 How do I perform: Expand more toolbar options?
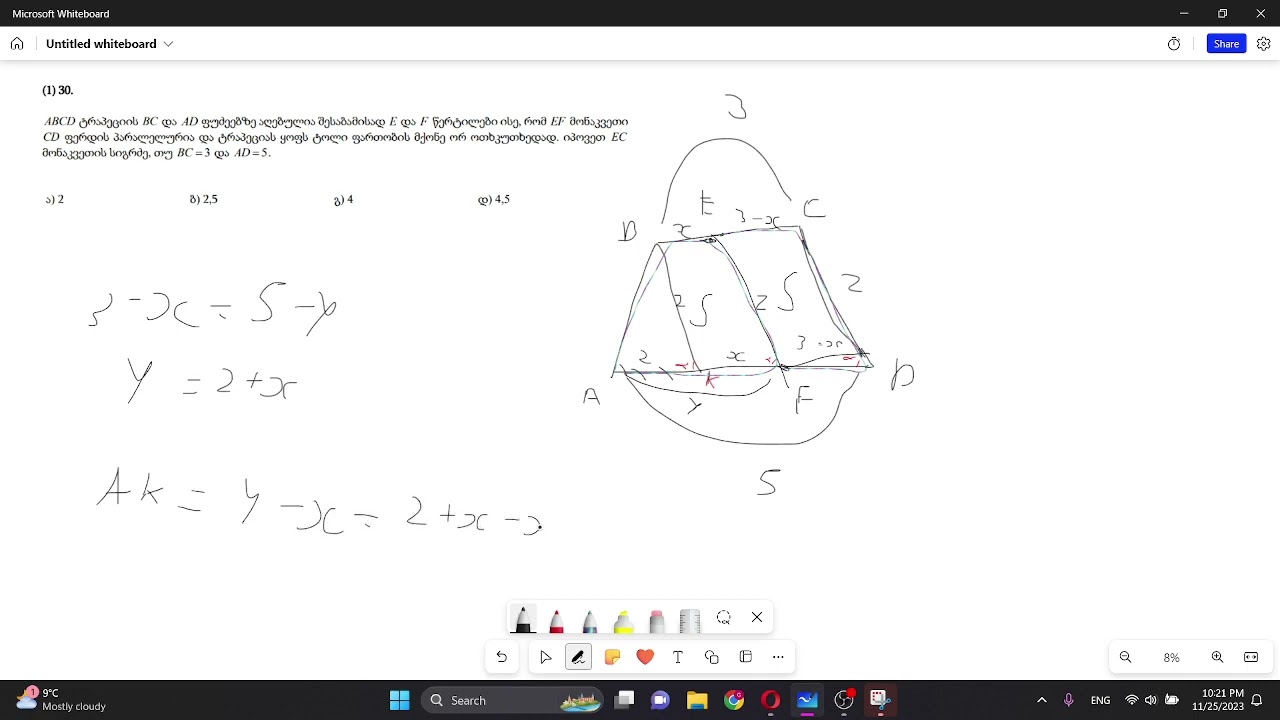tap(778, 657)
